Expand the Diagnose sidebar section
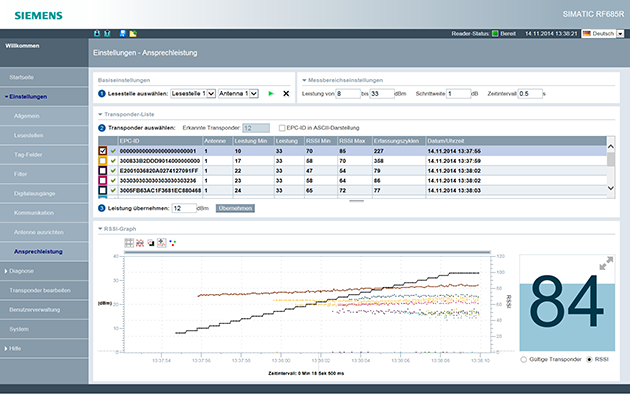This screenshot has width=630, height=394. click(21, 271)
